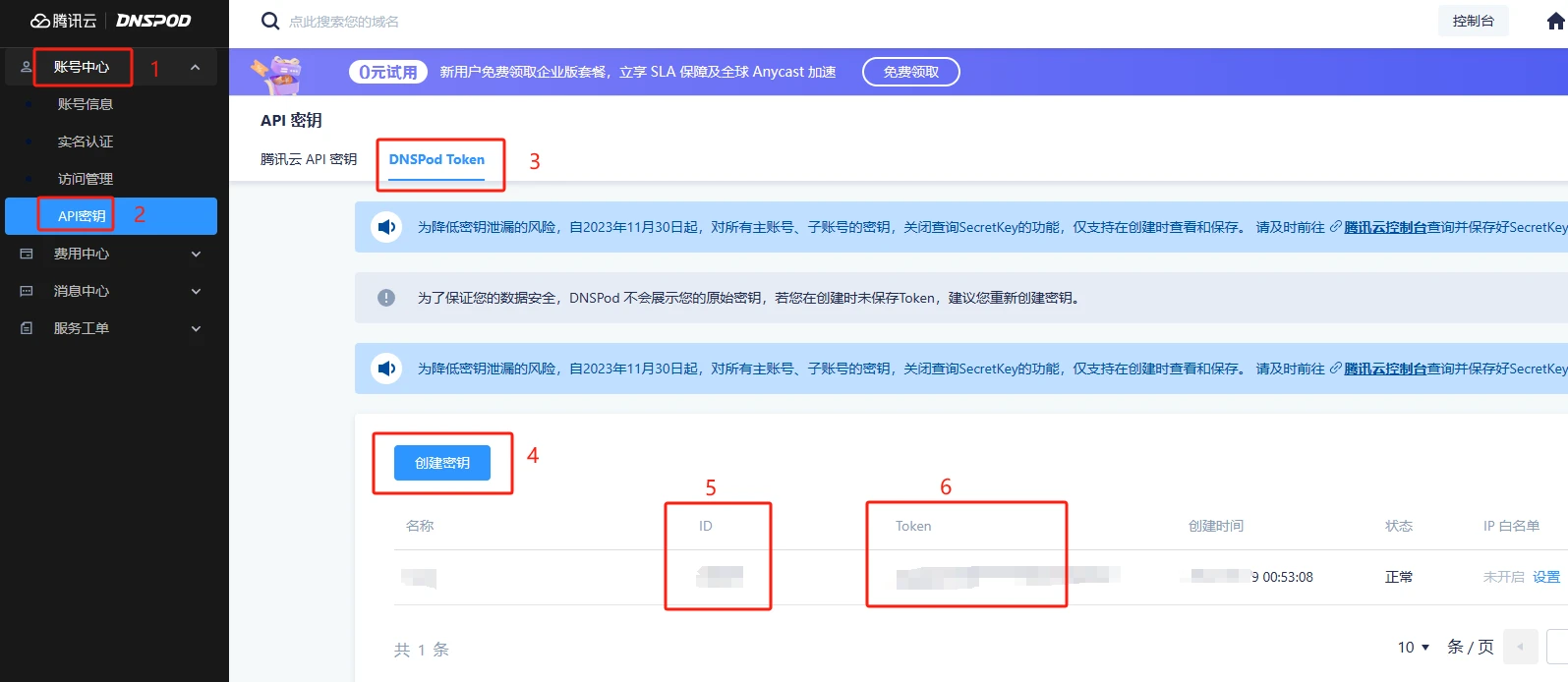Click the API 密钥 page heading
Viewport: 1568px width, 682px height.
[x=291, y=120]
